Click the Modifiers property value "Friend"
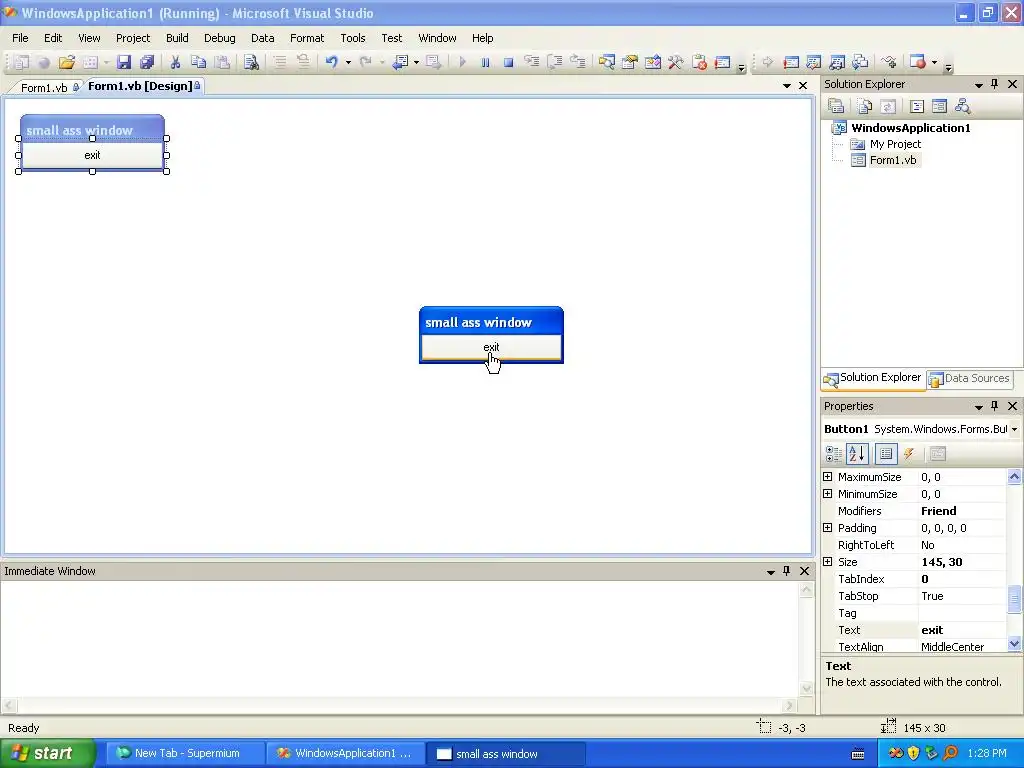 coord(961,511)
